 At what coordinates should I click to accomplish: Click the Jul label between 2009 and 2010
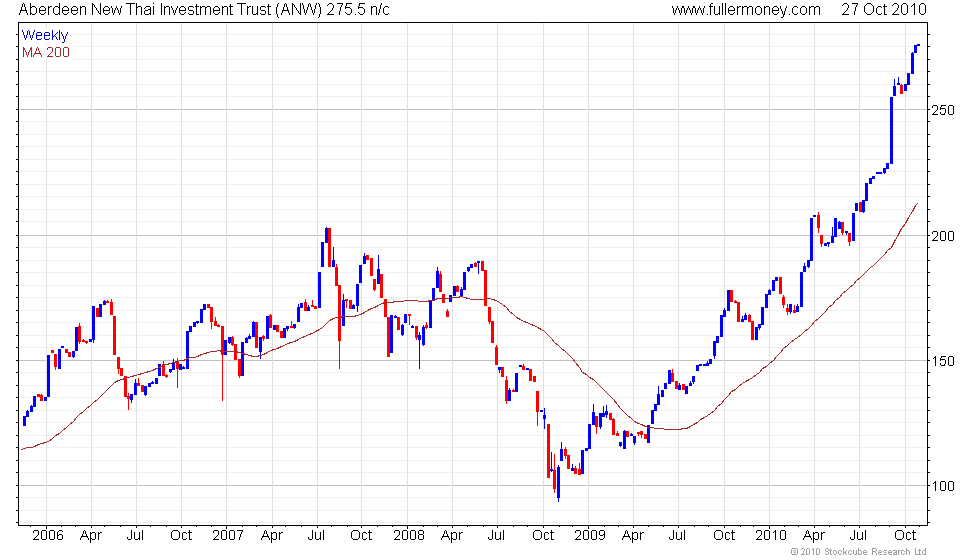tap(678, 535)
